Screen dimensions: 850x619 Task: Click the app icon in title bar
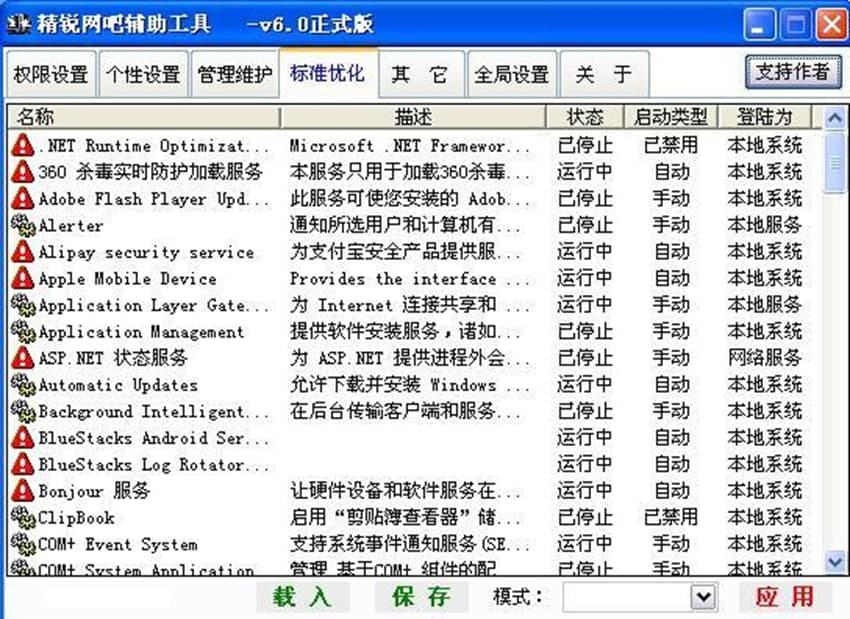point(18,24)
